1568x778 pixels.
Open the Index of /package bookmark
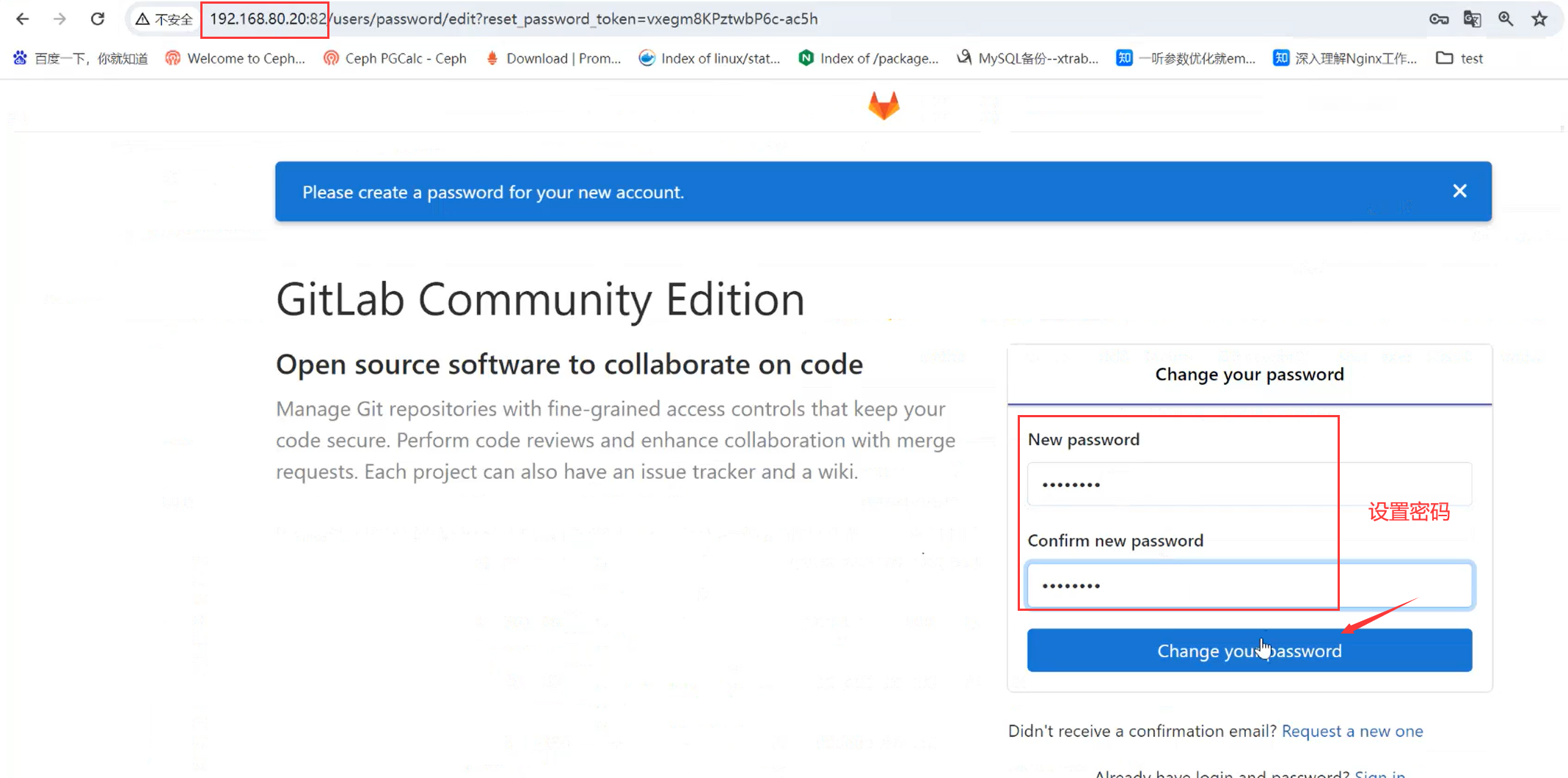pos(869,59)
